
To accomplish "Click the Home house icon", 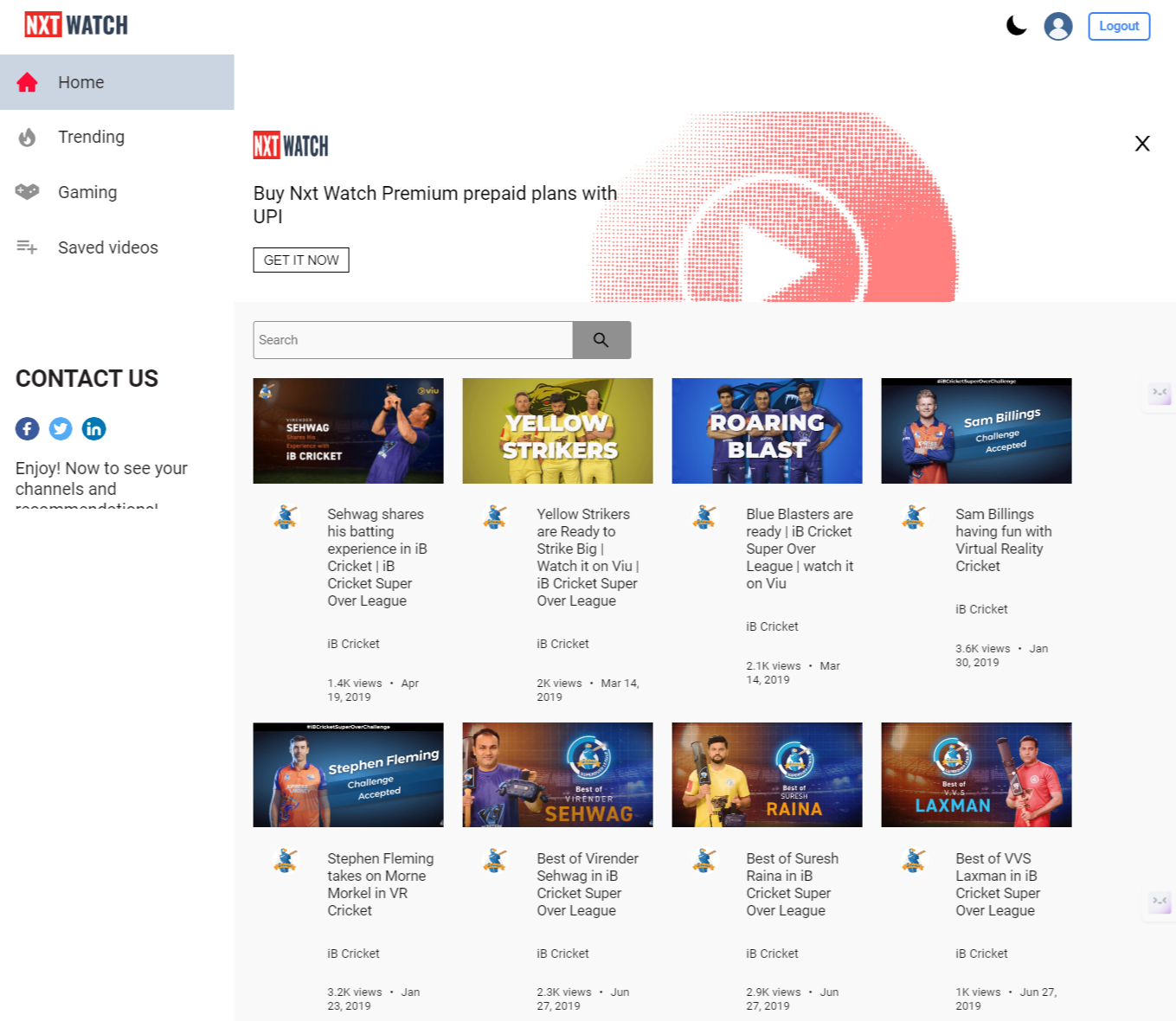I will [x=28, y=82].
